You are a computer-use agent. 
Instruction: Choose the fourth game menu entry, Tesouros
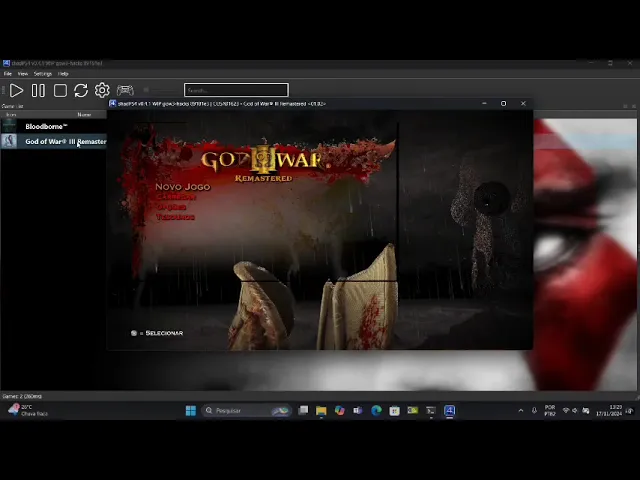tap(176, 217)
